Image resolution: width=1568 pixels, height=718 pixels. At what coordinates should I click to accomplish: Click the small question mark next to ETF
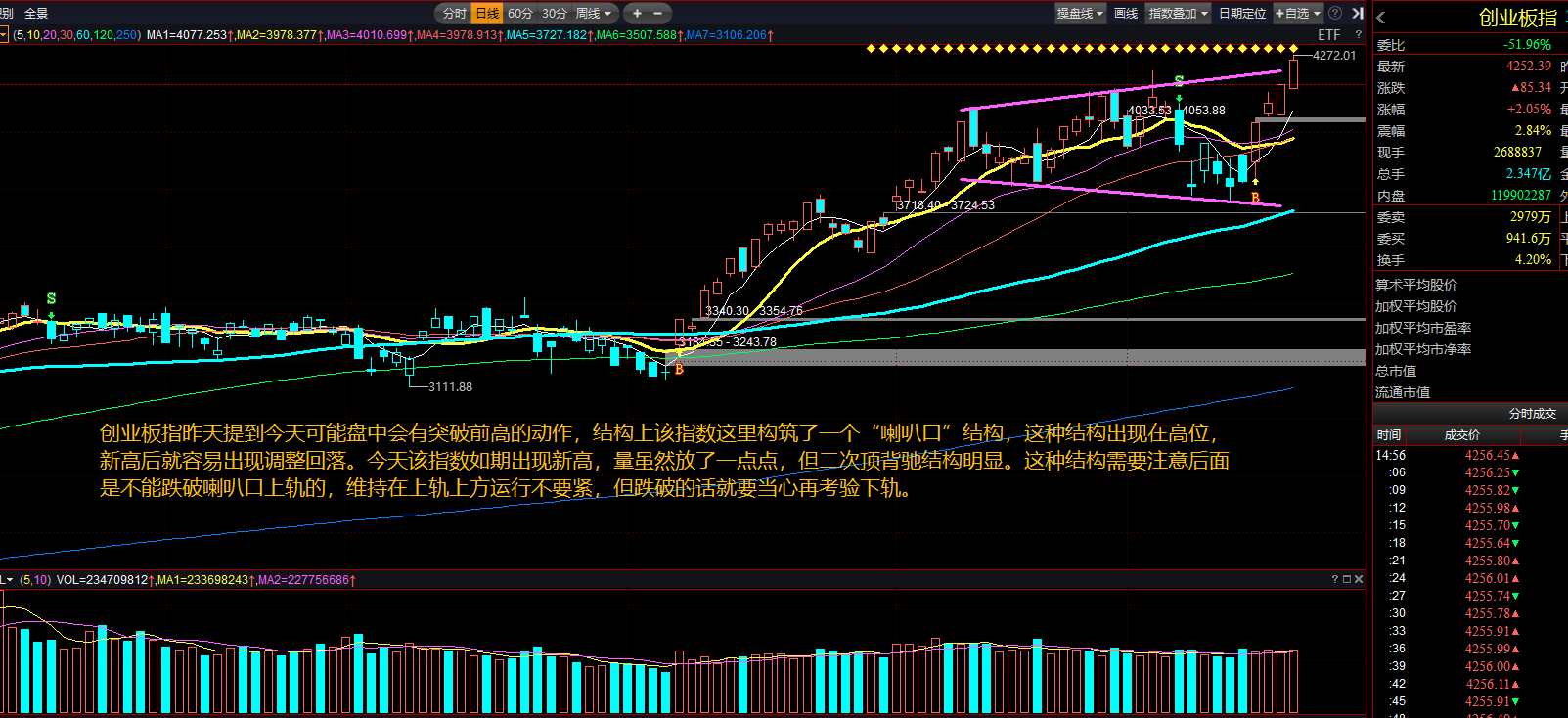1358,35
